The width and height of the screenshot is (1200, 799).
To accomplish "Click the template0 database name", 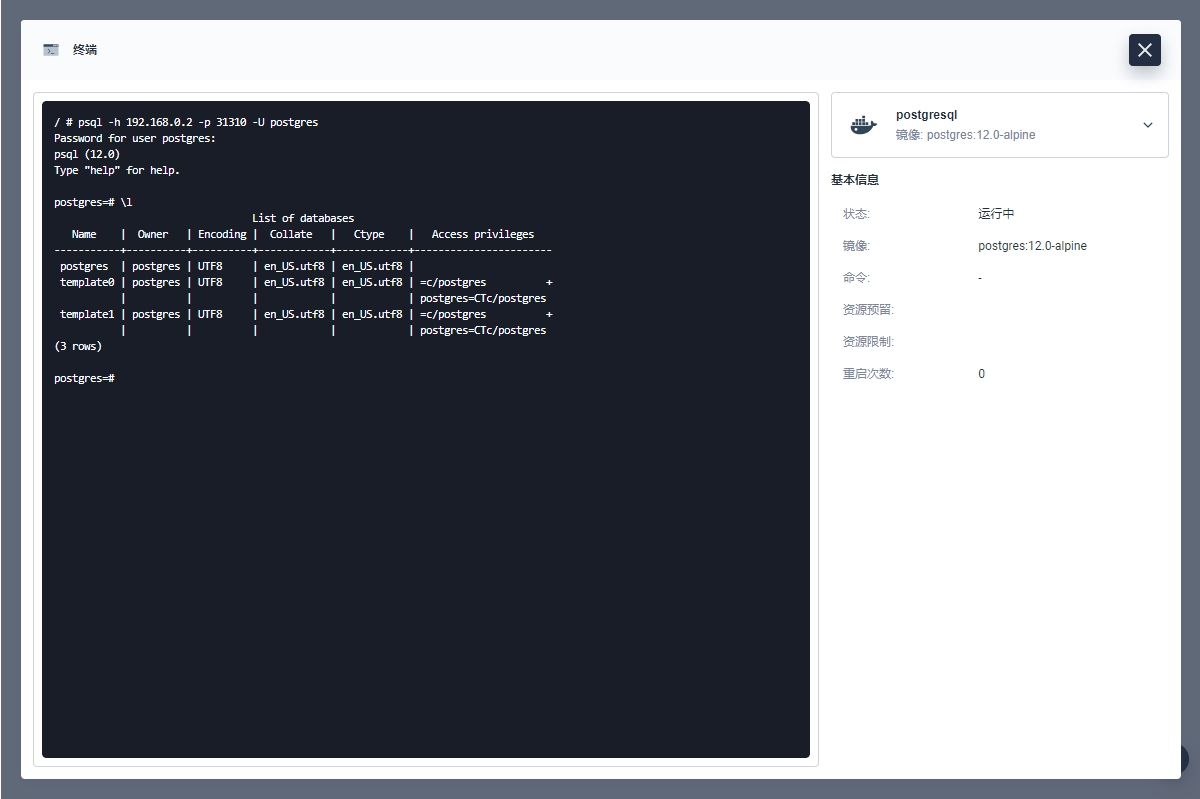I will [x=87, y=282].
